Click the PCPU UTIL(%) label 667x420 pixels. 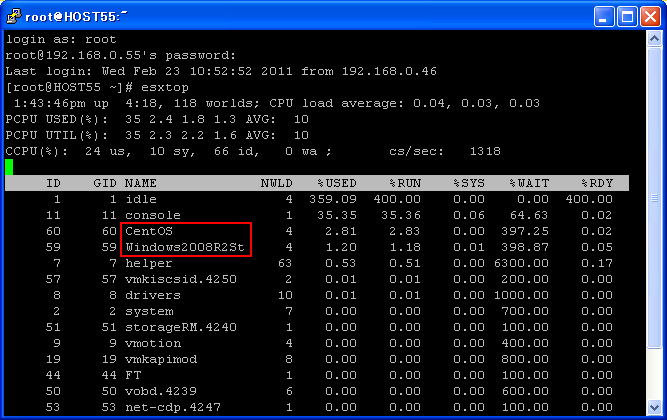pos(57,135)
